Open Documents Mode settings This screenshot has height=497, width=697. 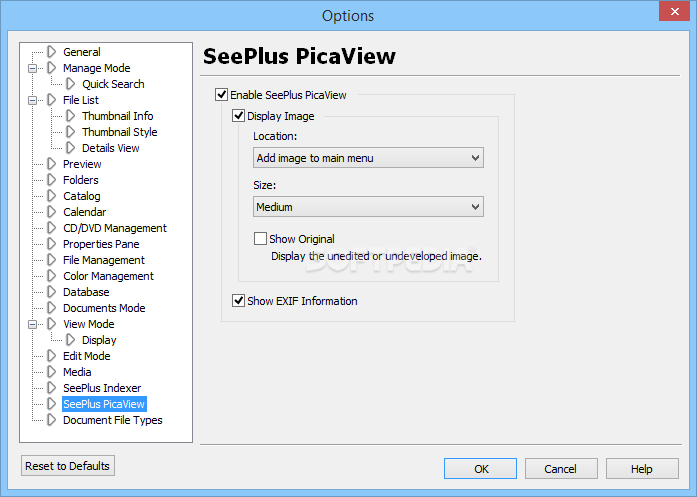pos(104,308)
